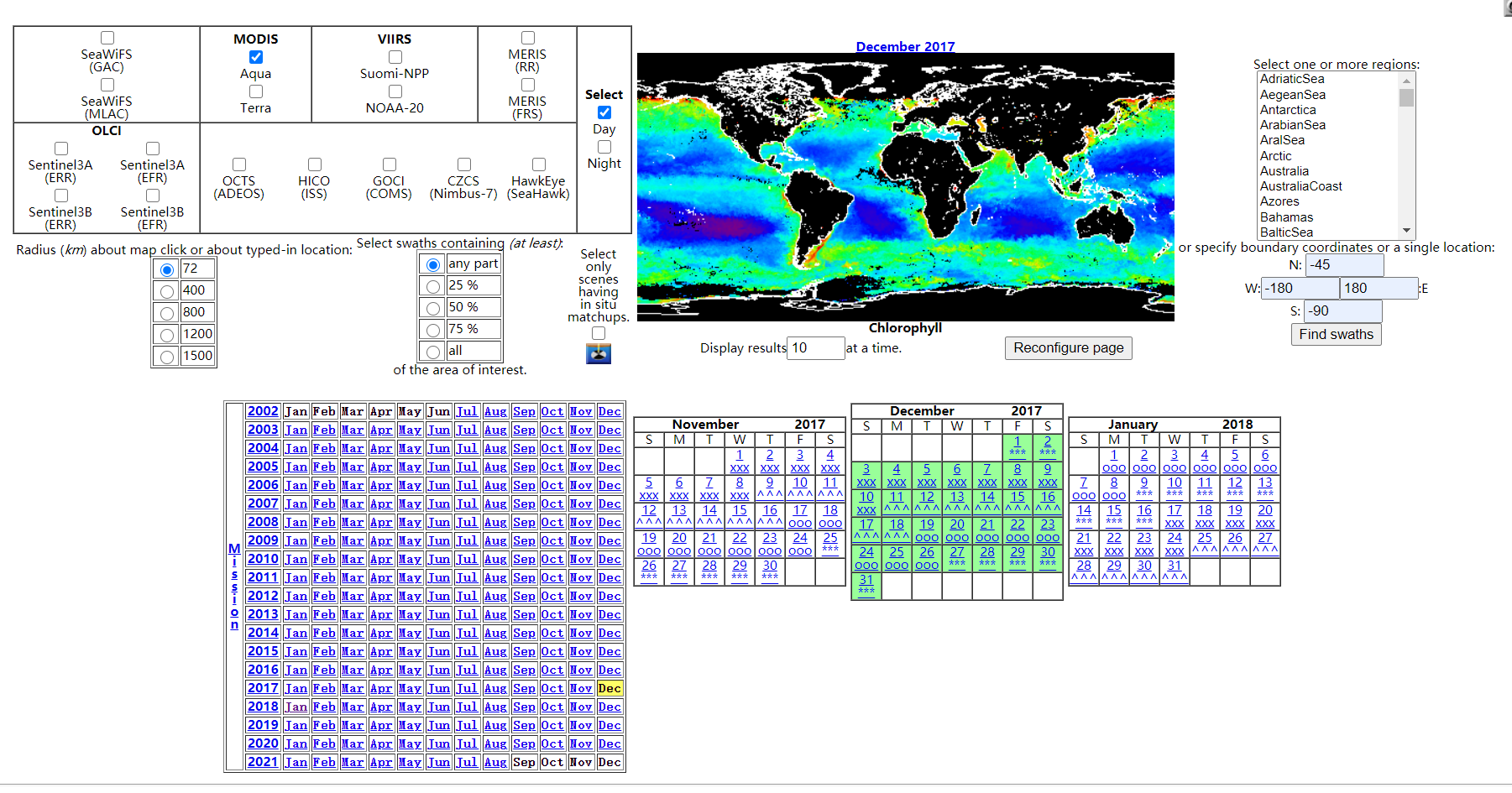
Task: Tick the HICO (ISS) checkbox
Action: coord(315,164)
